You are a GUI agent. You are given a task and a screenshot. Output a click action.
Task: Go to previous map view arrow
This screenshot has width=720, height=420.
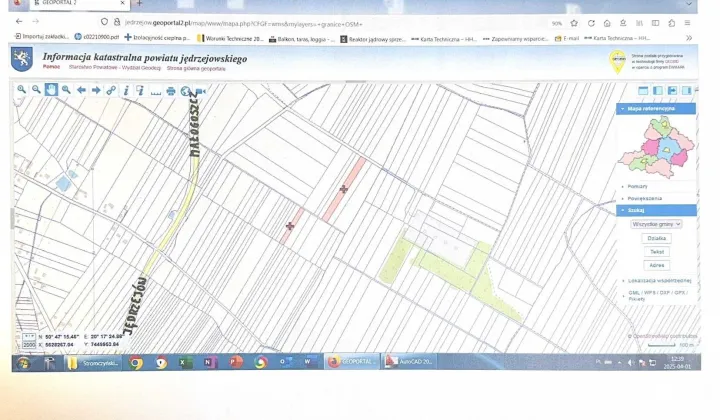pyautogui.click(x=82, y=90)
